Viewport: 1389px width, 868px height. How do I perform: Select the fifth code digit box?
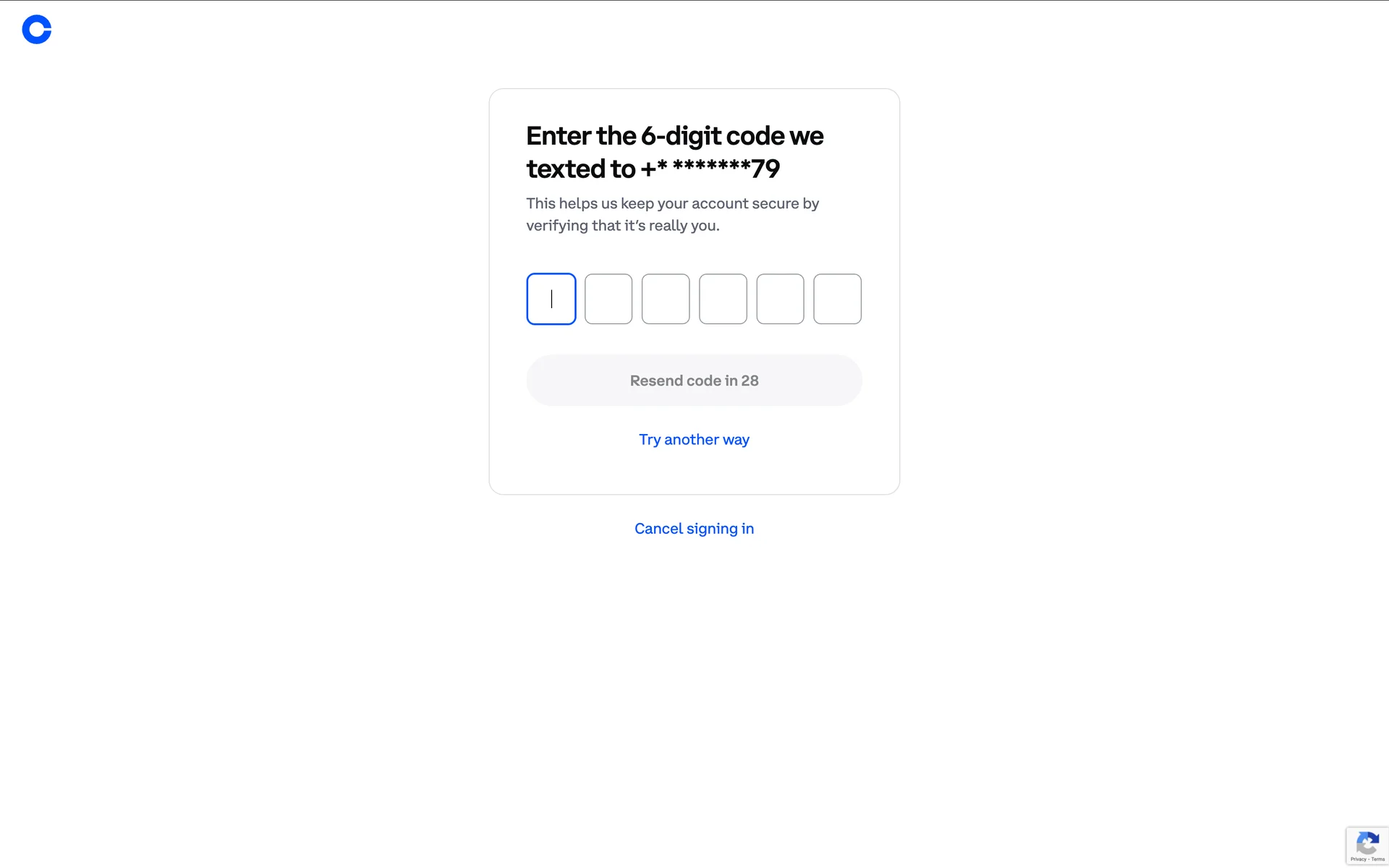click(x=780, y=299)
